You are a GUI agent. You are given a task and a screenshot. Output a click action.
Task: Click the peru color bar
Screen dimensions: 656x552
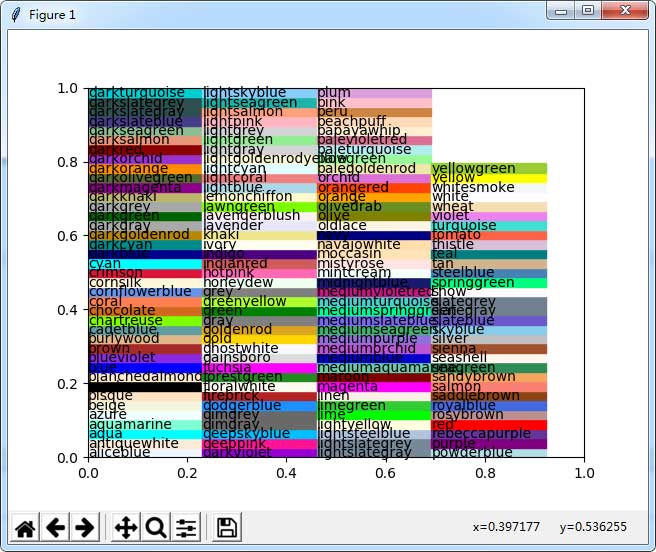374,113
